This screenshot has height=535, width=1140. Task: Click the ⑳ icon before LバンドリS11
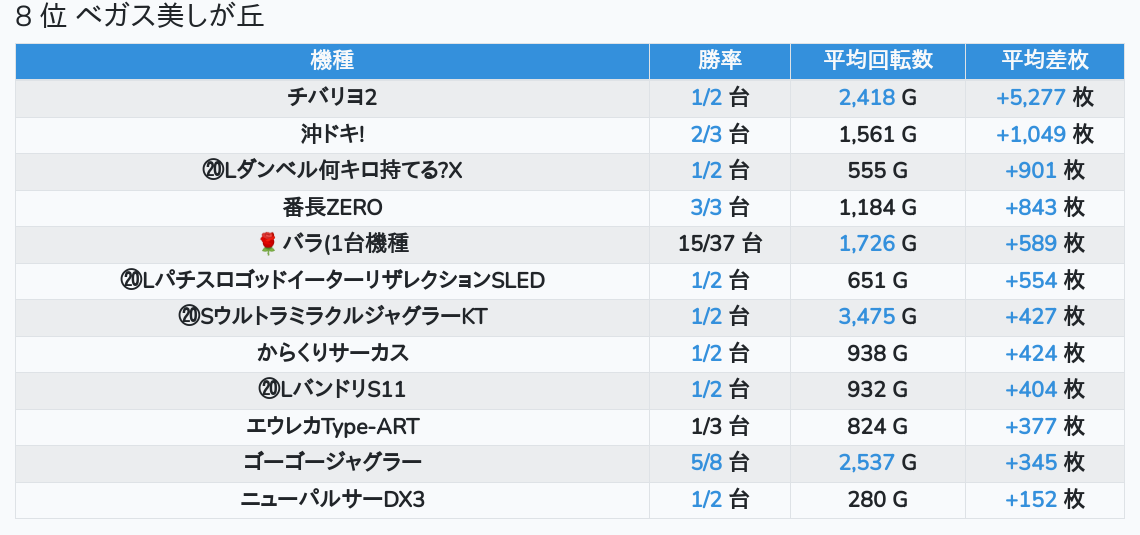point(269,390)
